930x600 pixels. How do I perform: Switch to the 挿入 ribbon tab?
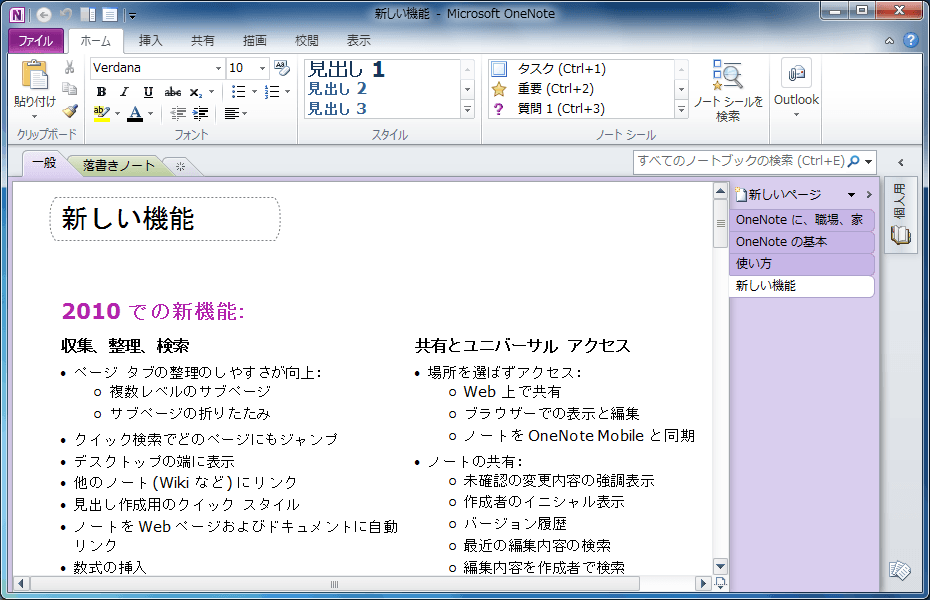pos(150,41)
